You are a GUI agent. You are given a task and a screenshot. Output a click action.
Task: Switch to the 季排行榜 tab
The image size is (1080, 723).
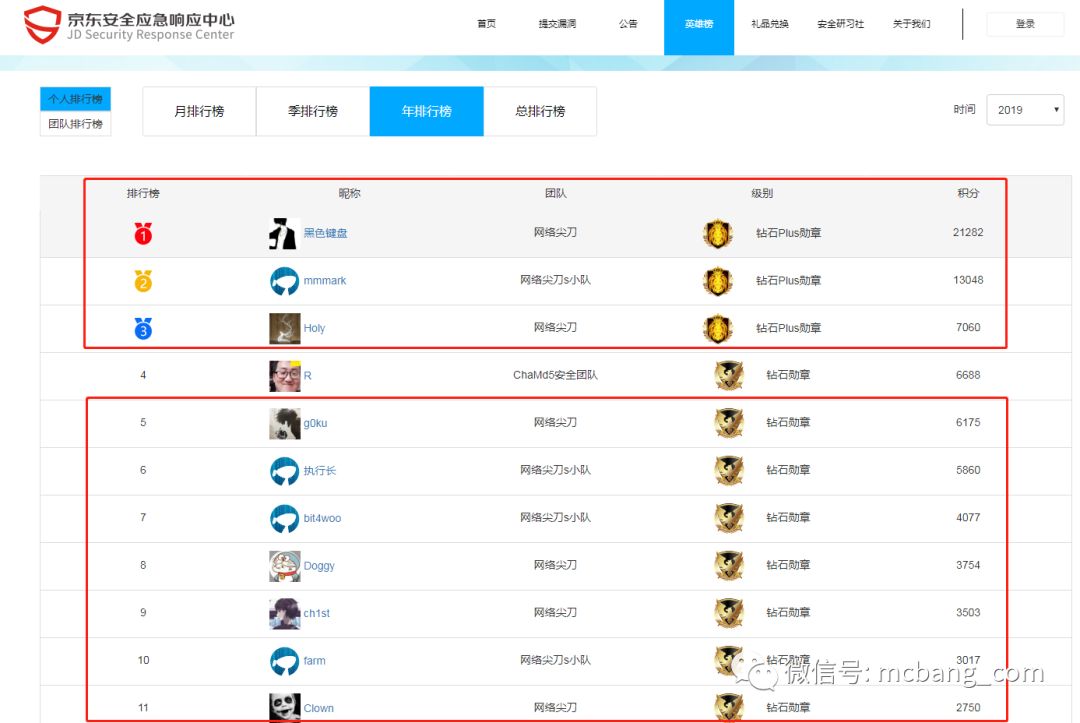313,111
